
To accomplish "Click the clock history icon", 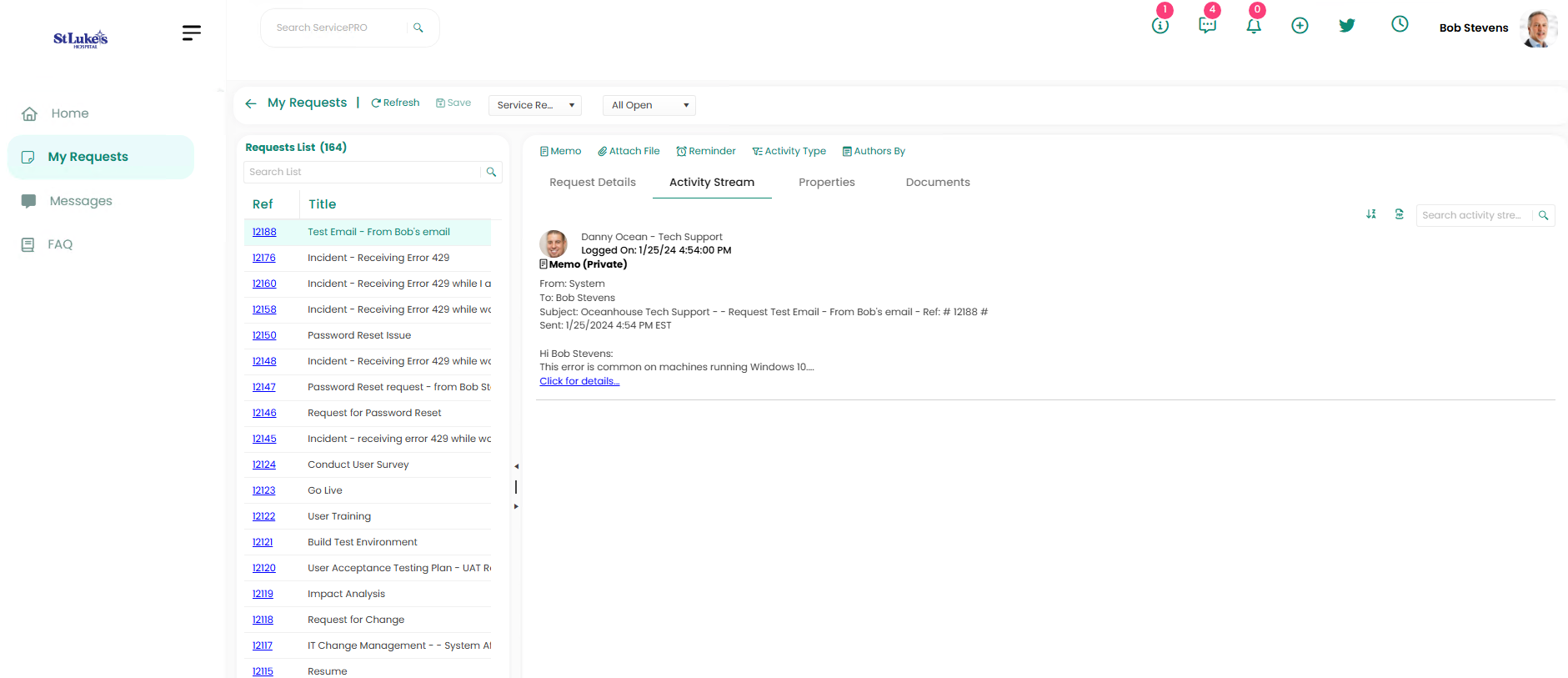I will (1400, 24).
